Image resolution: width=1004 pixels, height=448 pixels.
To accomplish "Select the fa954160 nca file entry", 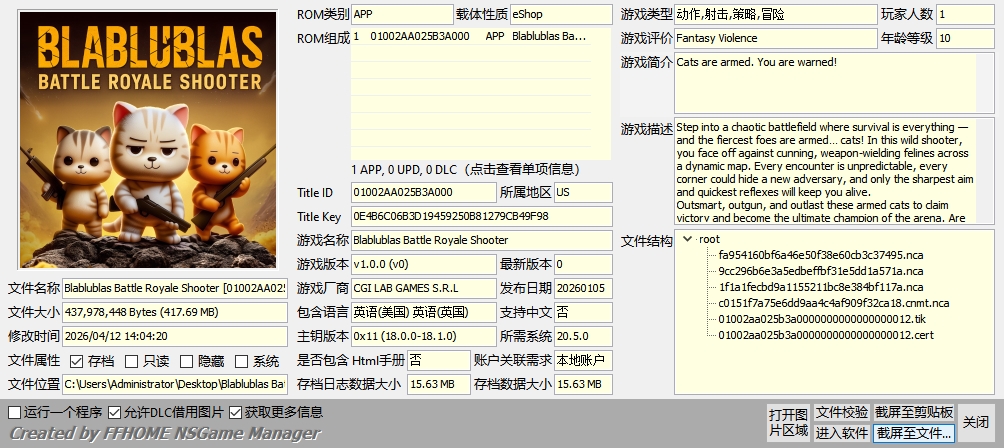I will pos(820,255).
